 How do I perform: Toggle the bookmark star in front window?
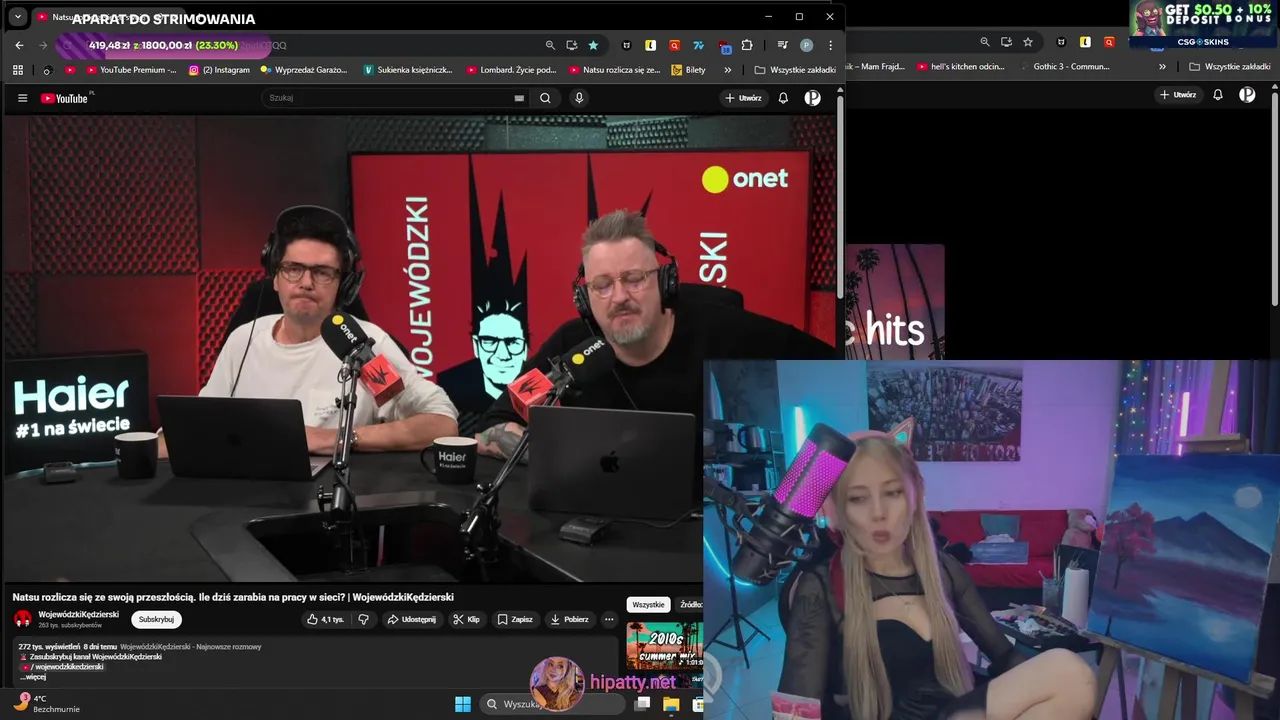593,45
